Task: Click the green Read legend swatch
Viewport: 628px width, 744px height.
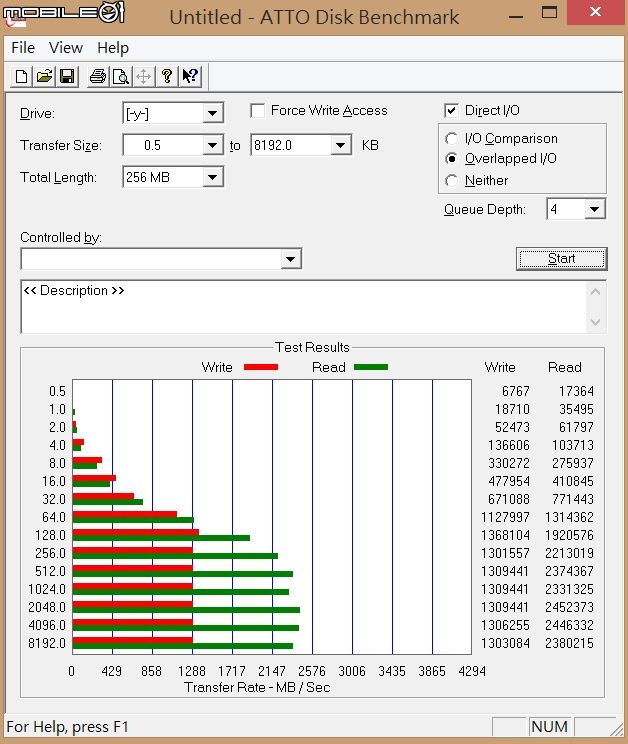Action: click(x=371, y=367)
